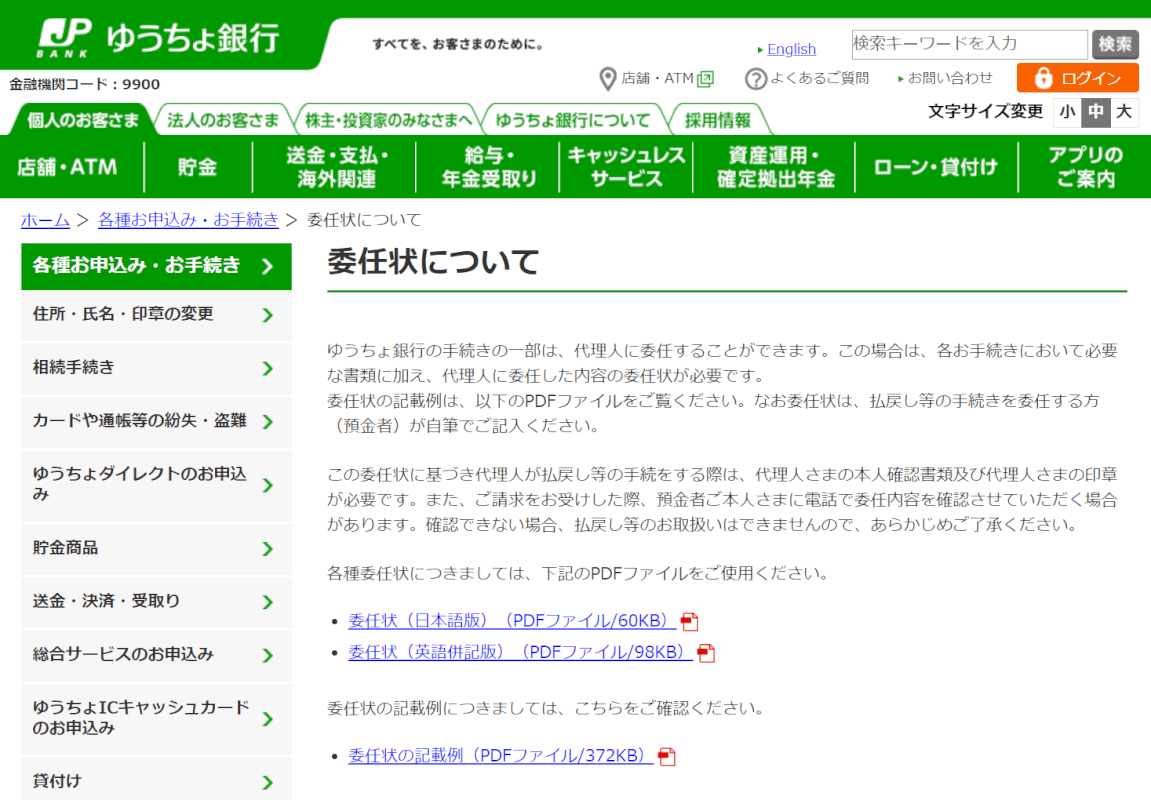The width and height of the screenshot is (1151, 800).
Task: Set font size to 中 (medium)
Action: 1096,112
